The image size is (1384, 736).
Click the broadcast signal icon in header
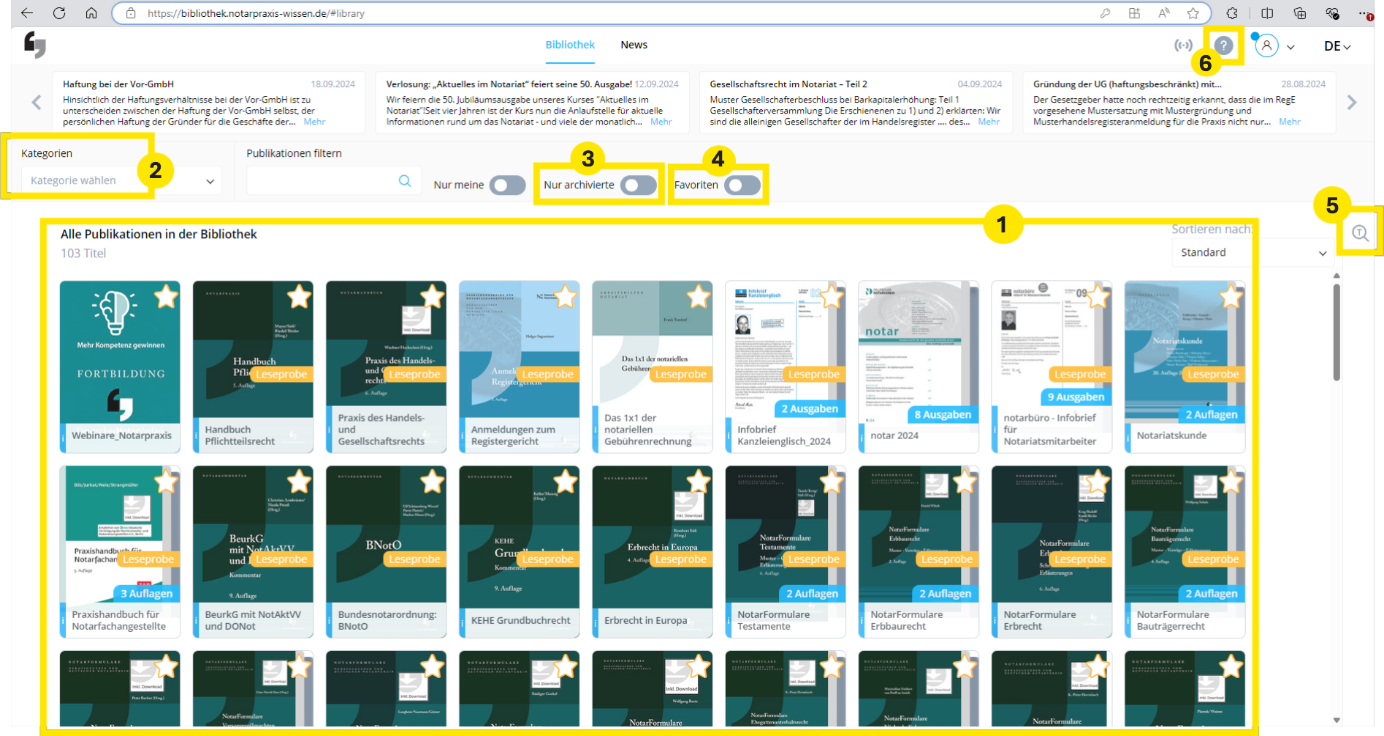(x=1183, y=46)
